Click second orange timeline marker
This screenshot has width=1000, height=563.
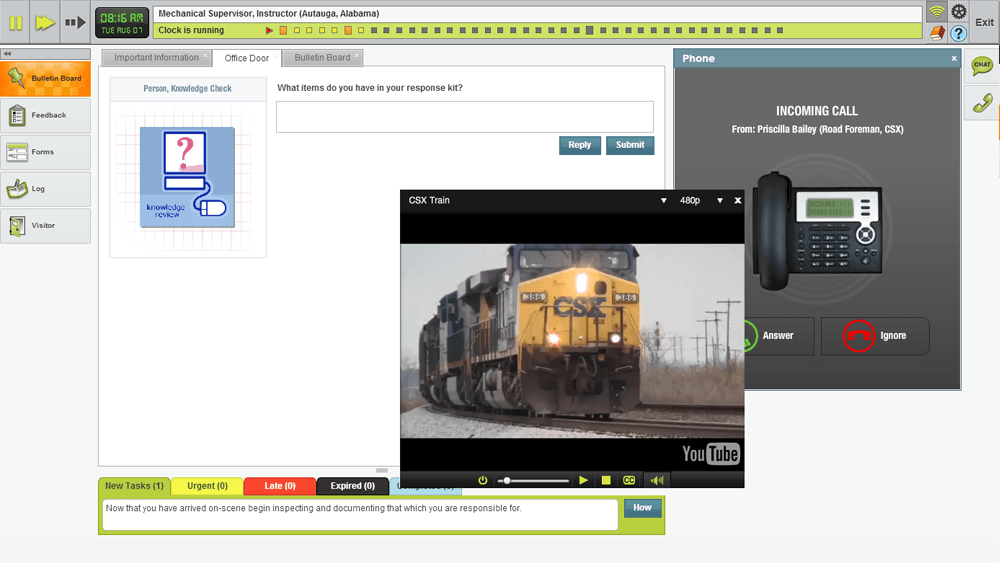coord(348,30)
